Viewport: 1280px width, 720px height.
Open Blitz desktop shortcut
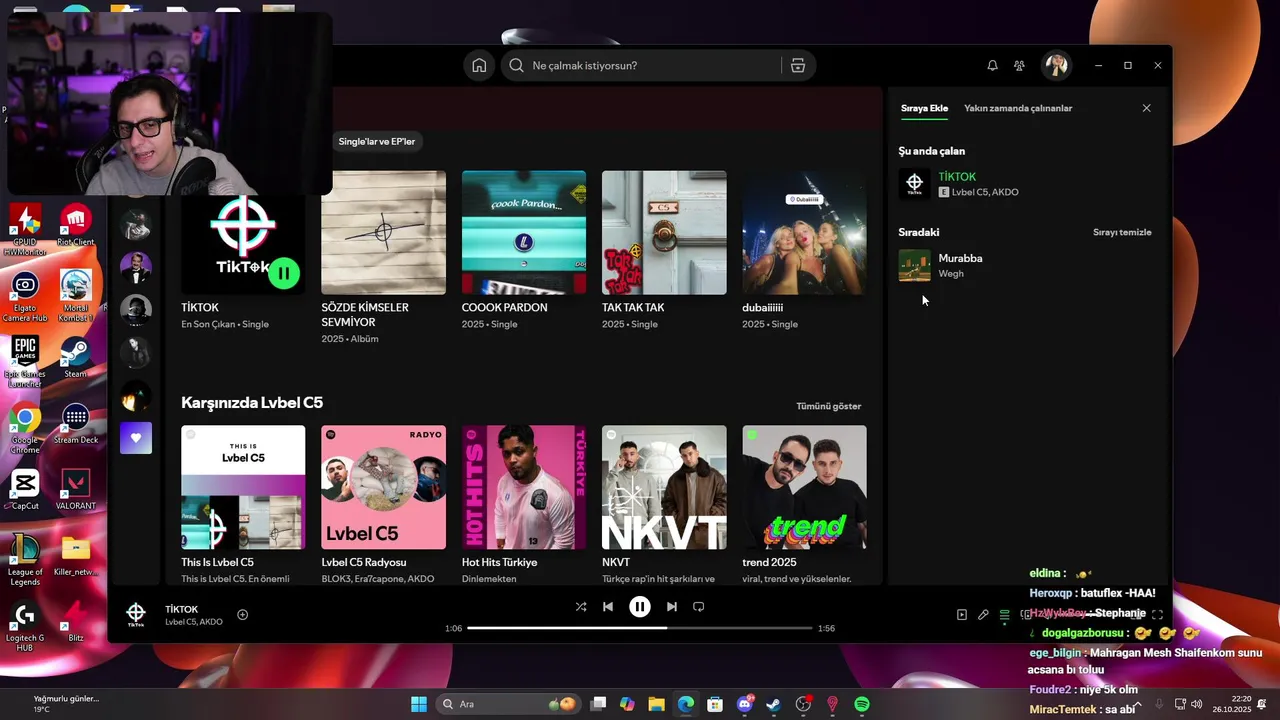pos(76,622)
